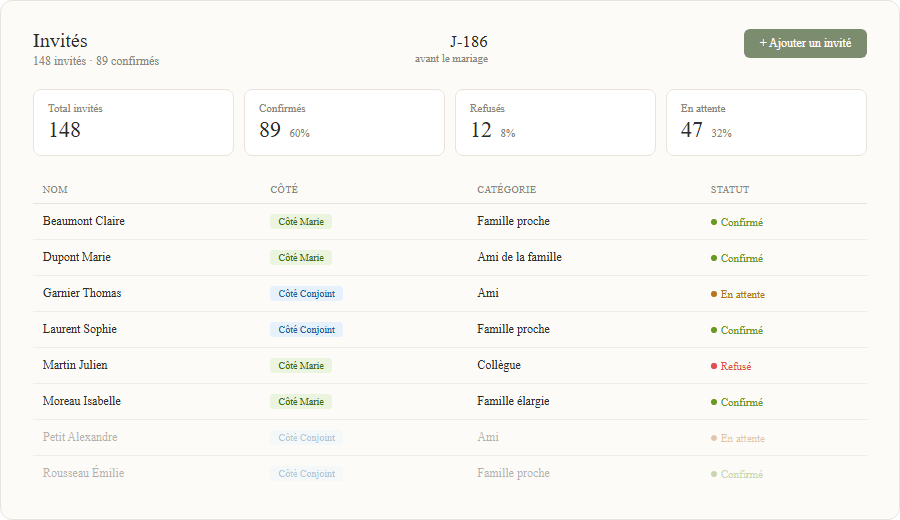The height and width of the screenshot is (520, 900).
Task: Sort by the STATUT column header
Action: (x=730, y=189)
